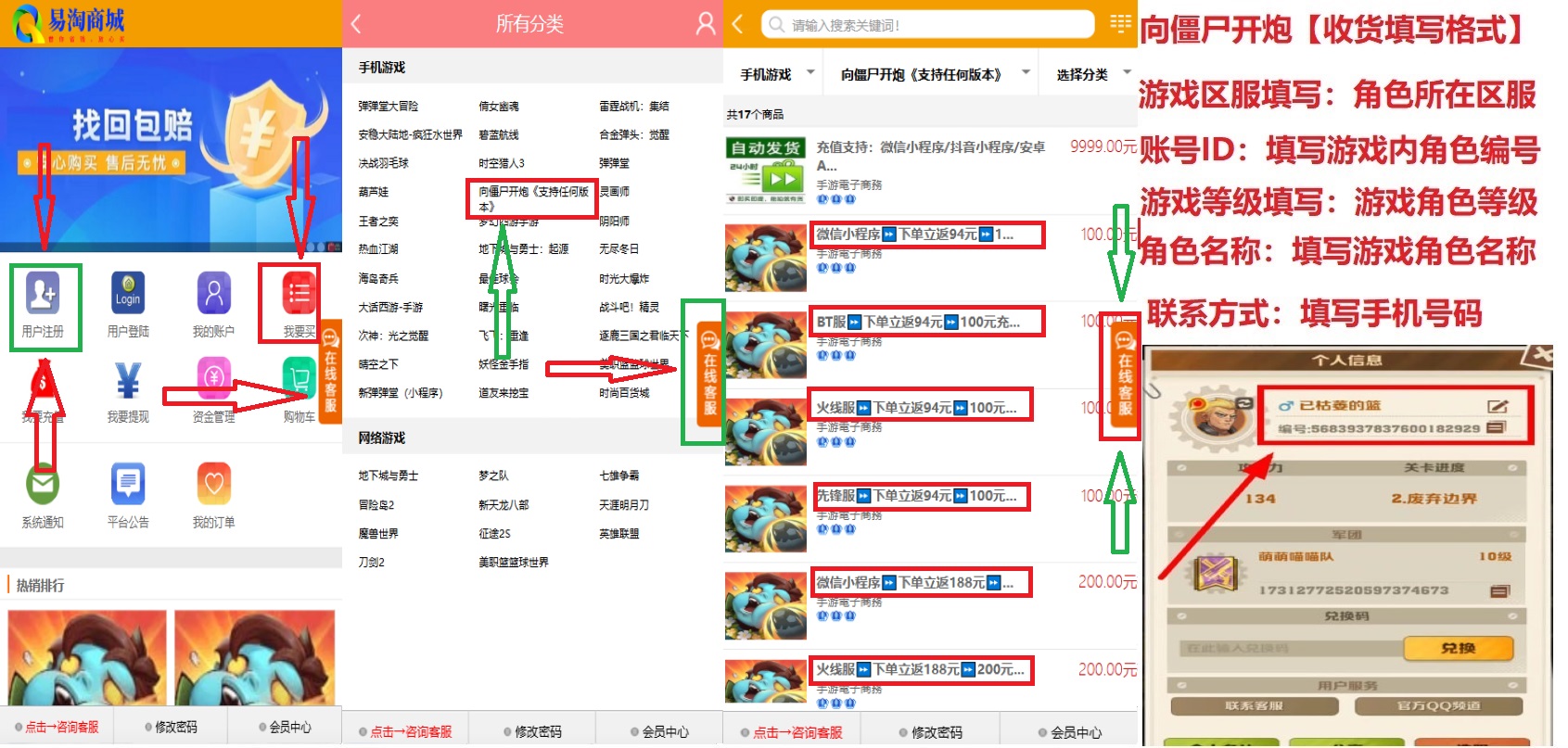Click 会员中心 in home bottom bar
The height and width of the screenshot is (748, 1568).
285,727
